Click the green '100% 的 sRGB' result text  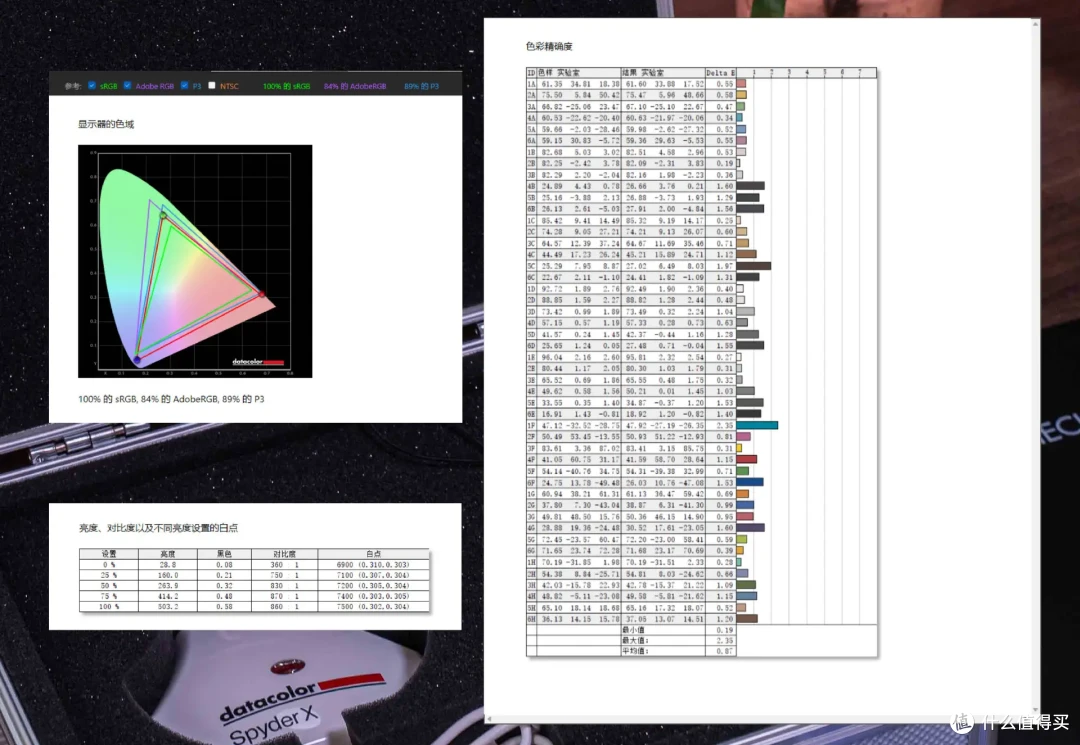pyautogui.click(x=287, y=86)
